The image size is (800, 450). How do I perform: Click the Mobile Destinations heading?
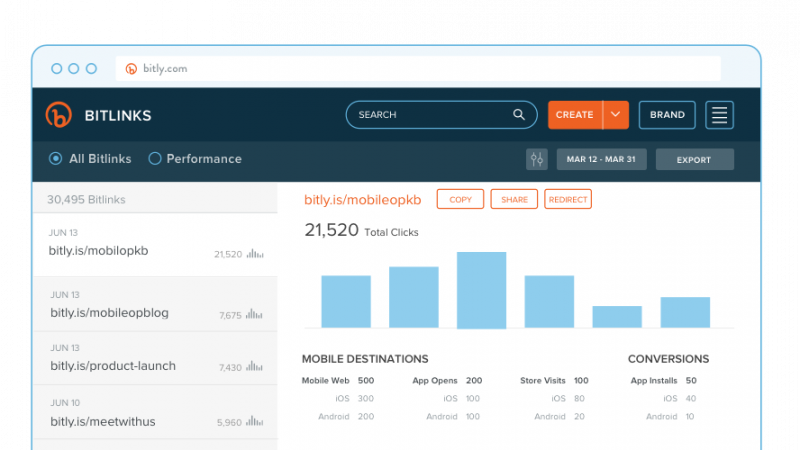365,359
